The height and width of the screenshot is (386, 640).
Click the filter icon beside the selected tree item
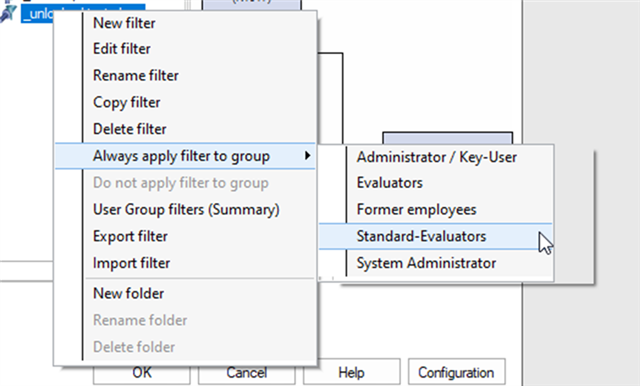pyautogui.click(x=8, y=13)
